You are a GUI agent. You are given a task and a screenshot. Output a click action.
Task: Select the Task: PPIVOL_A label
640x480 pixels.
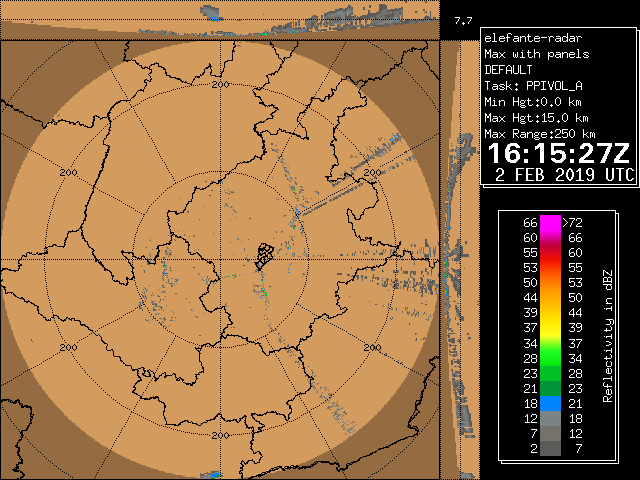coord(532,86)
